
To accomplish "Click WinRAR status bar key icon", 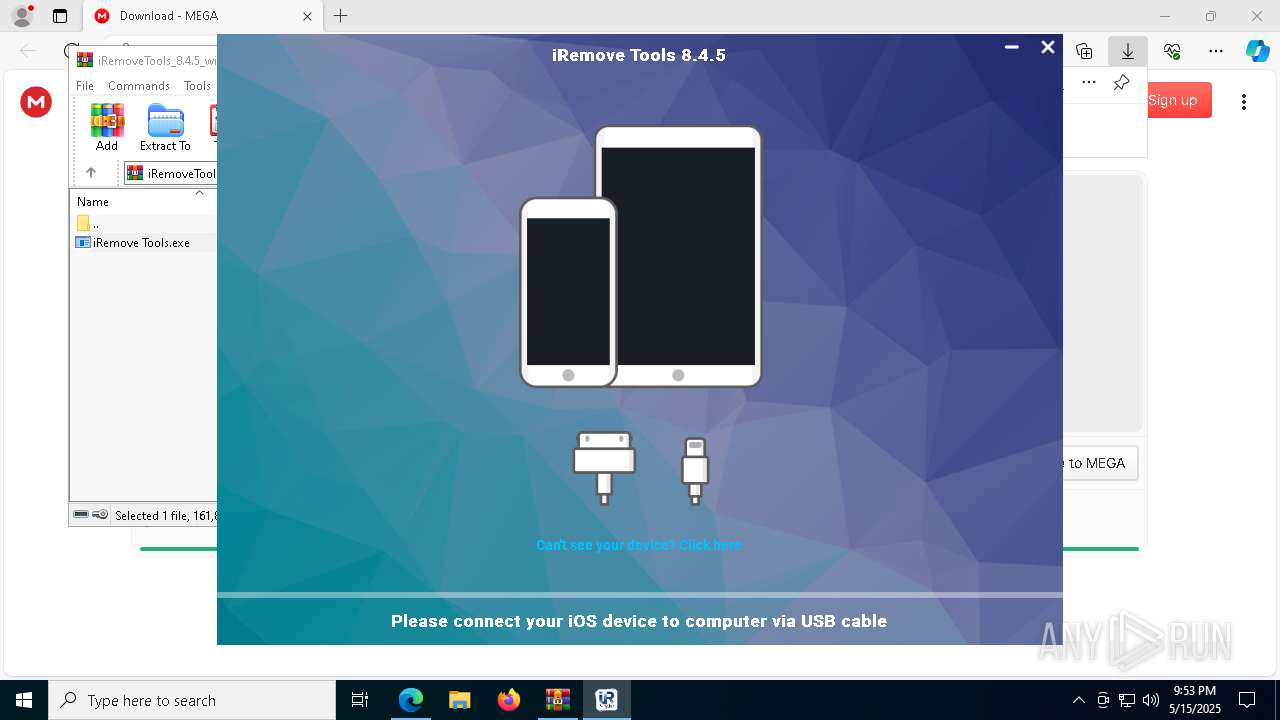I will pos(100,515).
